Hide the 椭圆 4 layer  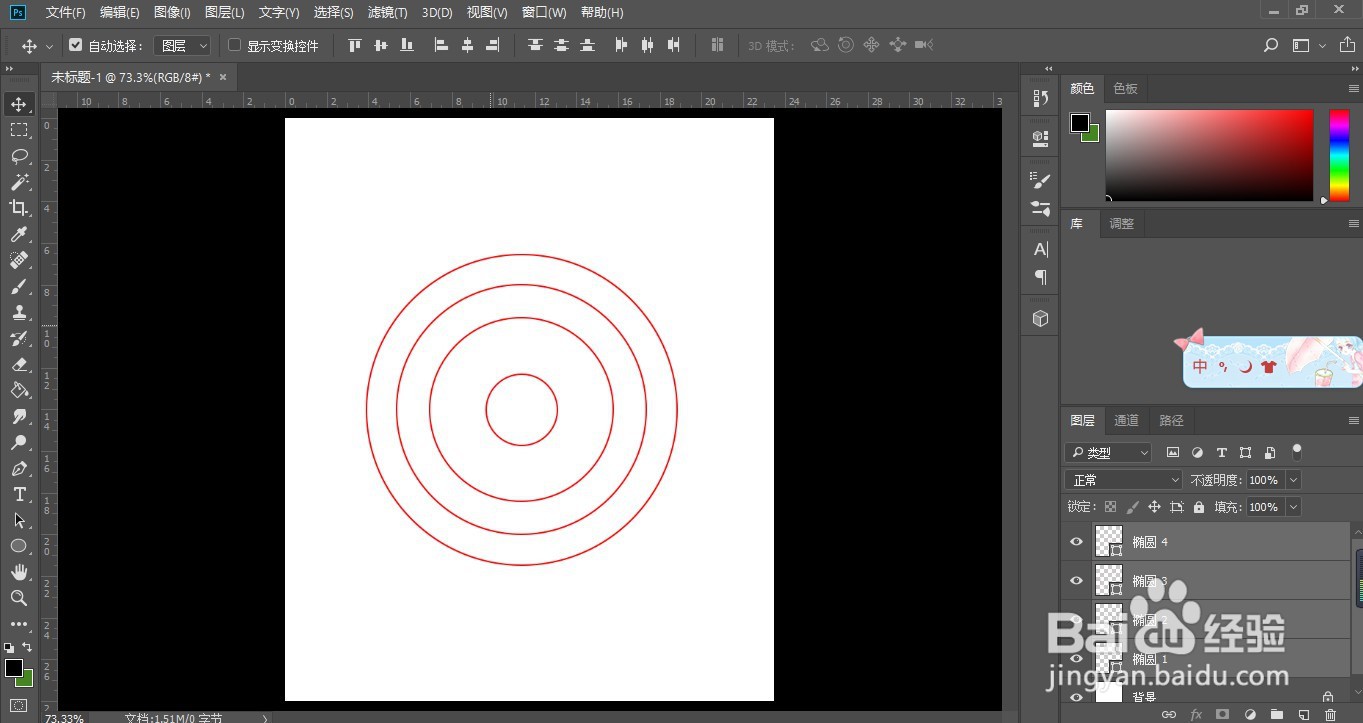click(1076, 542)
